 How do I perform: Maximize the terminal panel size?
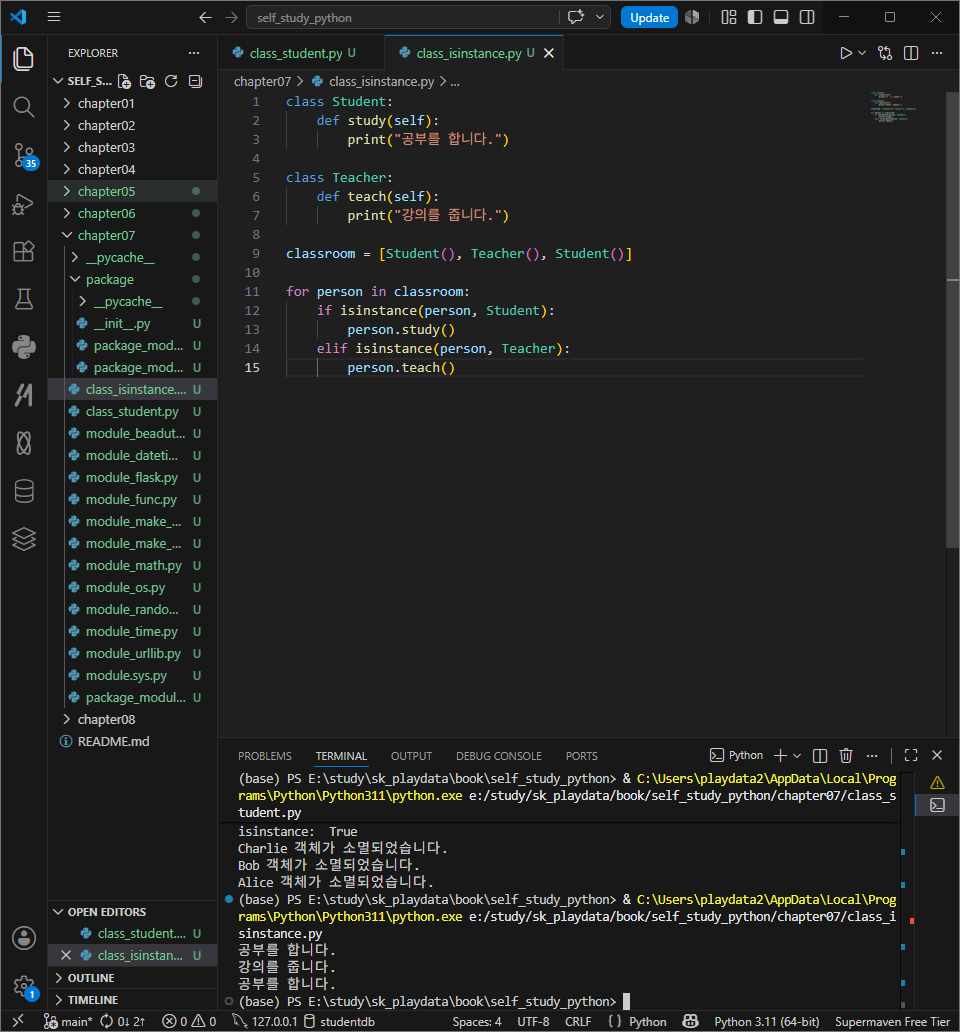point(911,756)
